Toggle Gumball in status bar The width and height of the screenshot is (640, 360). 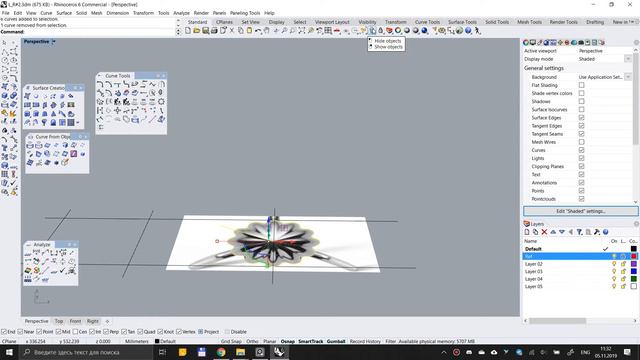coord(336,341)
